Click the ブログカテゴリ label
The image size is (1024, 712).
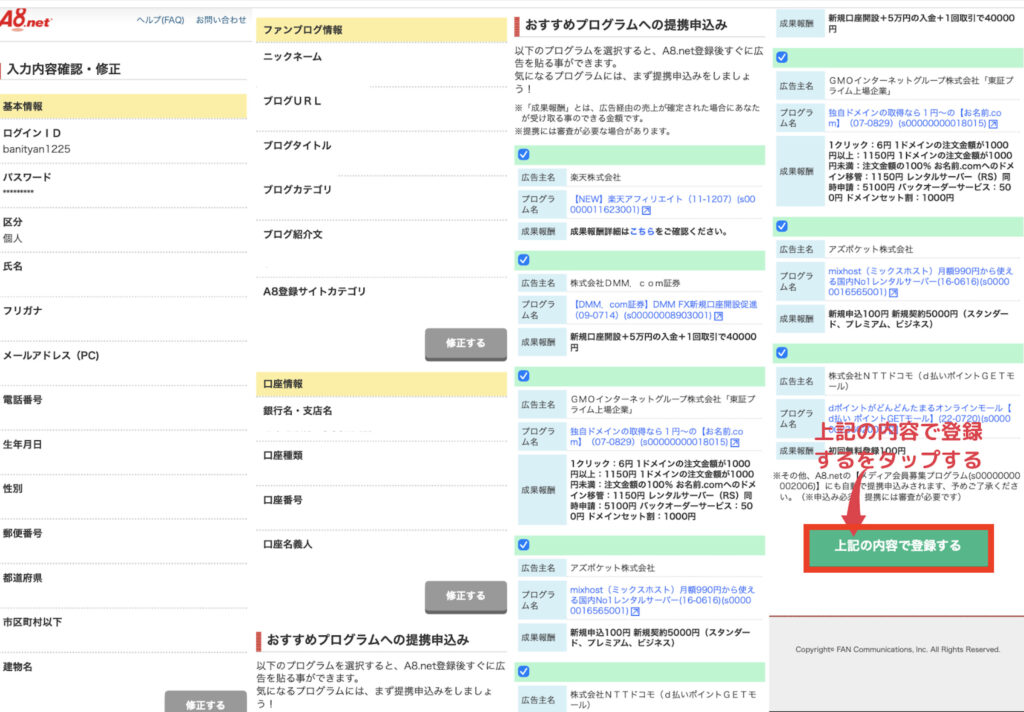(x=297, y=190)
